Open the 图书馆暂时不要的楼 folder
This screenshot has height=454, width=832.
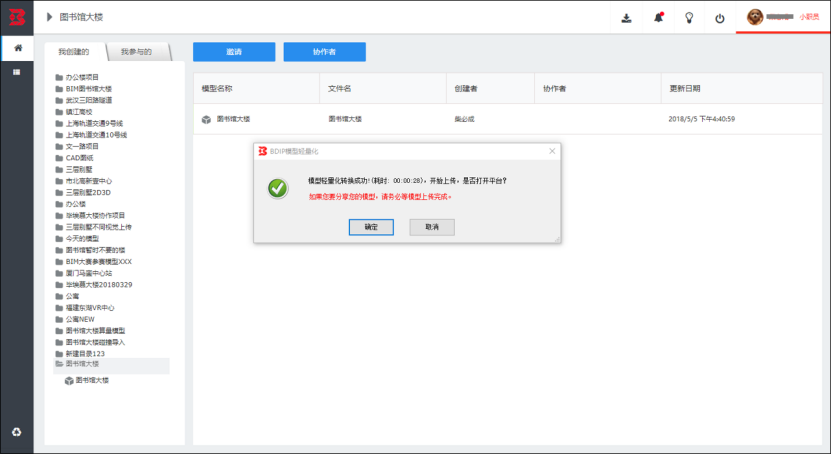coord(96,250)
